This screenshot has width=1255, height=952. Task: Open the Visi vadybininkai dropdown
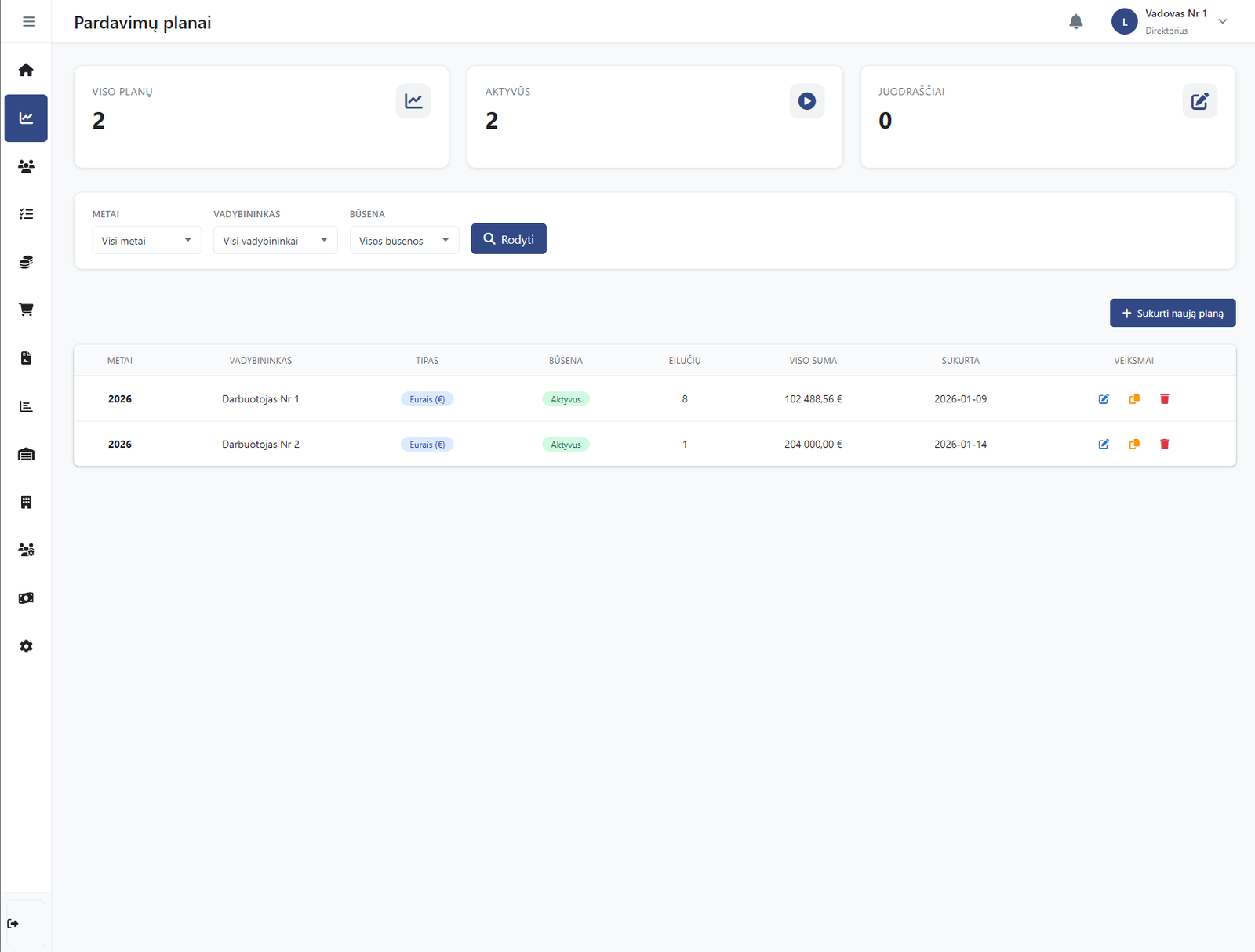[x=275, y=241]
